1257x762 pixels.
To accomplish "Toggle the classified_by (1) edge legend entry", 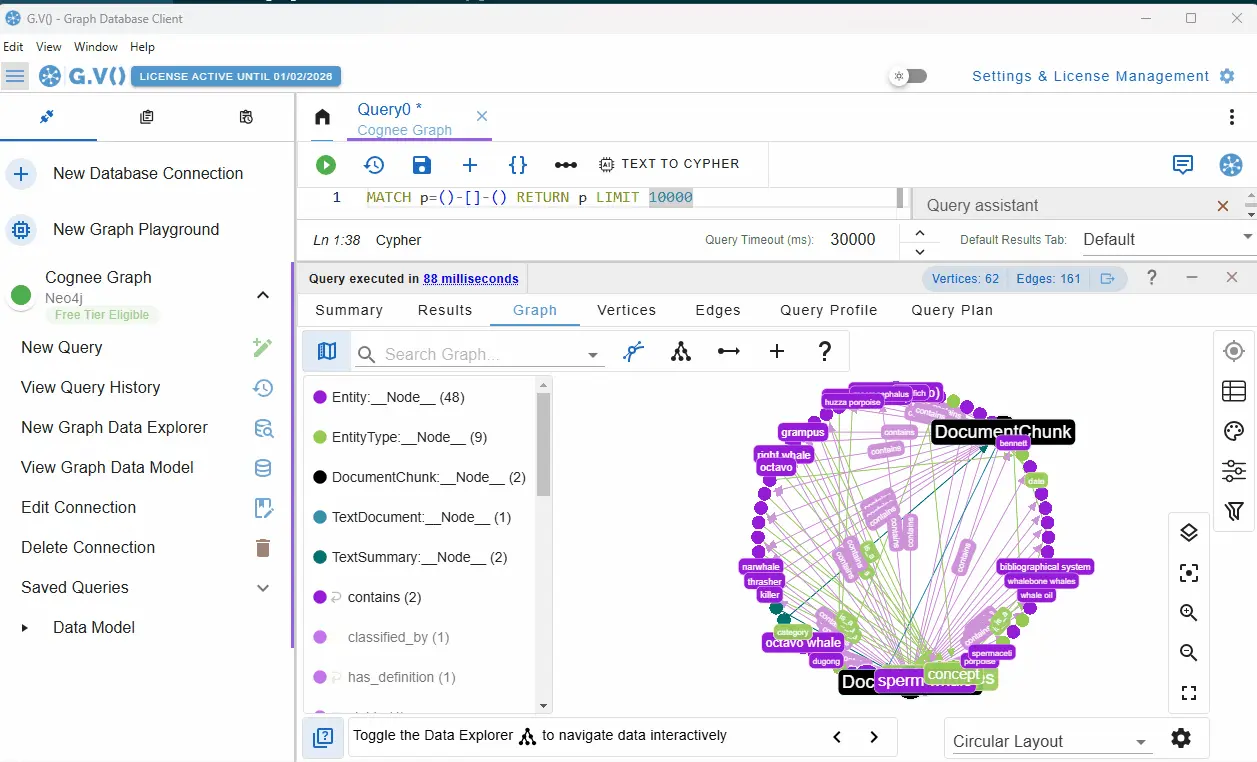I will (x=380, y=637).
